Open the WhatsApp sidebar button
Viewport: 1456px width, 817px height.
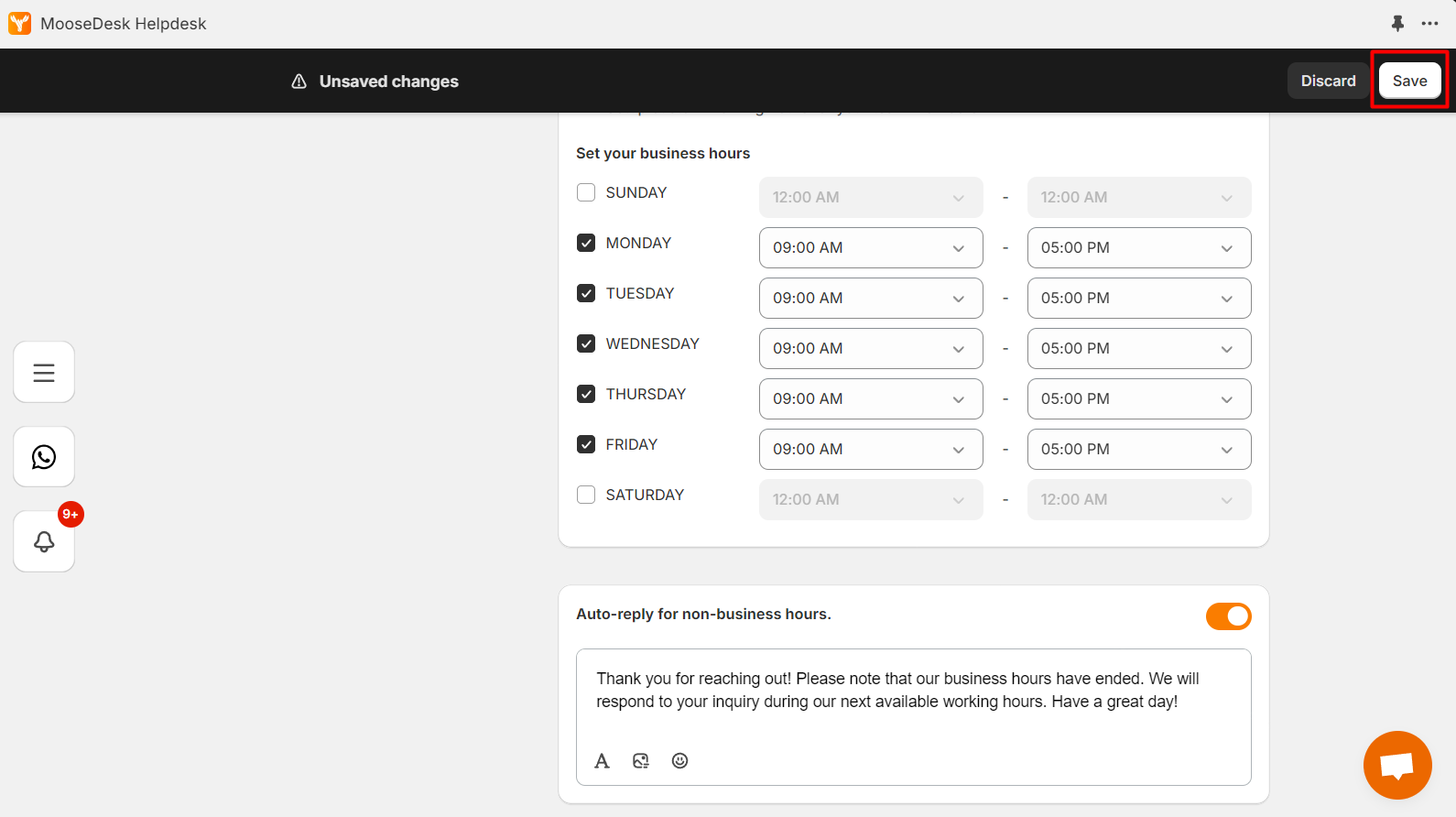(44, 457)
